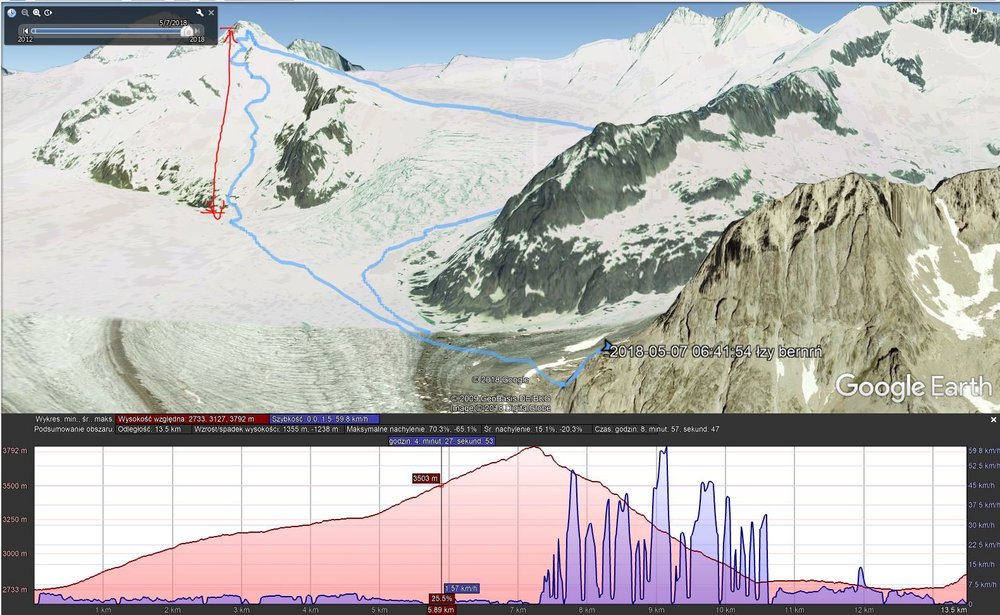Screen dimensions: 1000x615
Task: Toggle the Szybkość speed series
Action: pos(324,419)
